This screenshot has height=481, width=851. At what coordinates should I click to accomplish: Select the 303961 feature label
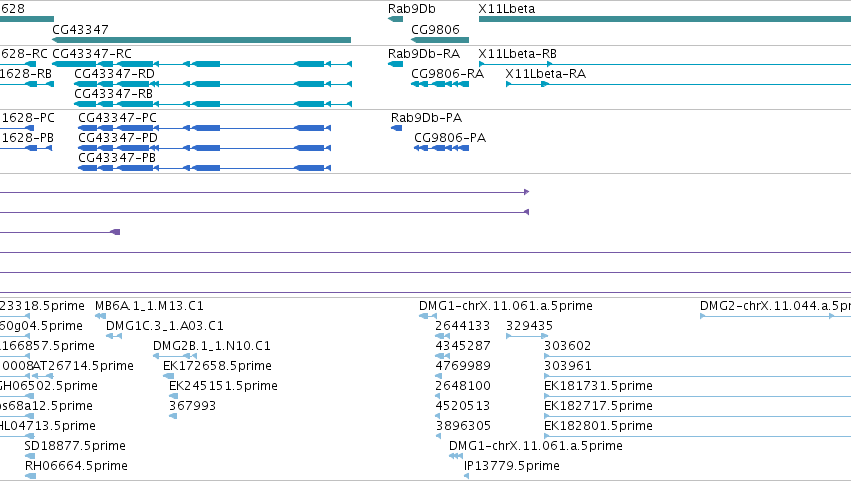(x=568, y=366)
